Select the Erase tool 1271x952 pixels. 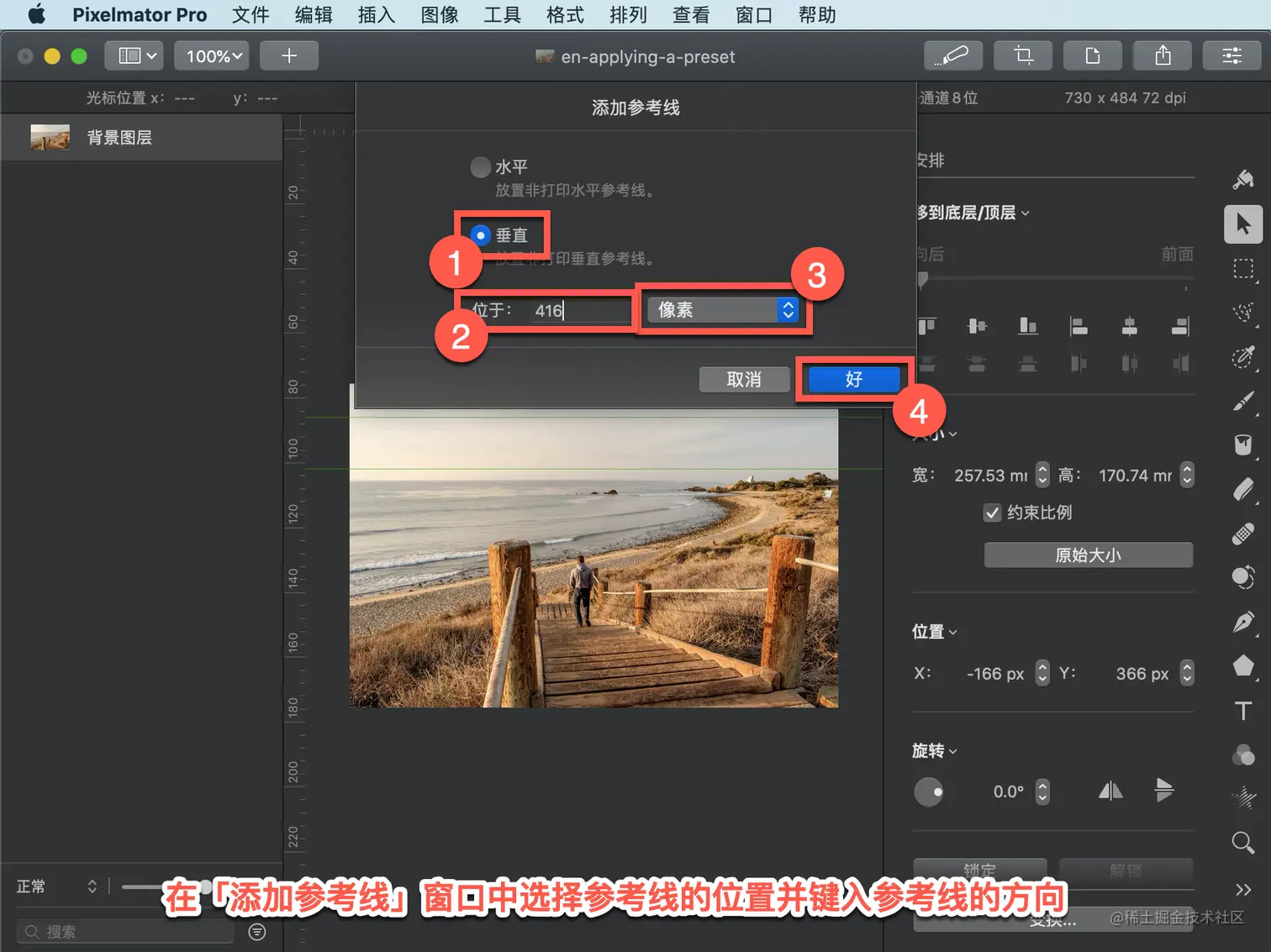[1243, 489]
